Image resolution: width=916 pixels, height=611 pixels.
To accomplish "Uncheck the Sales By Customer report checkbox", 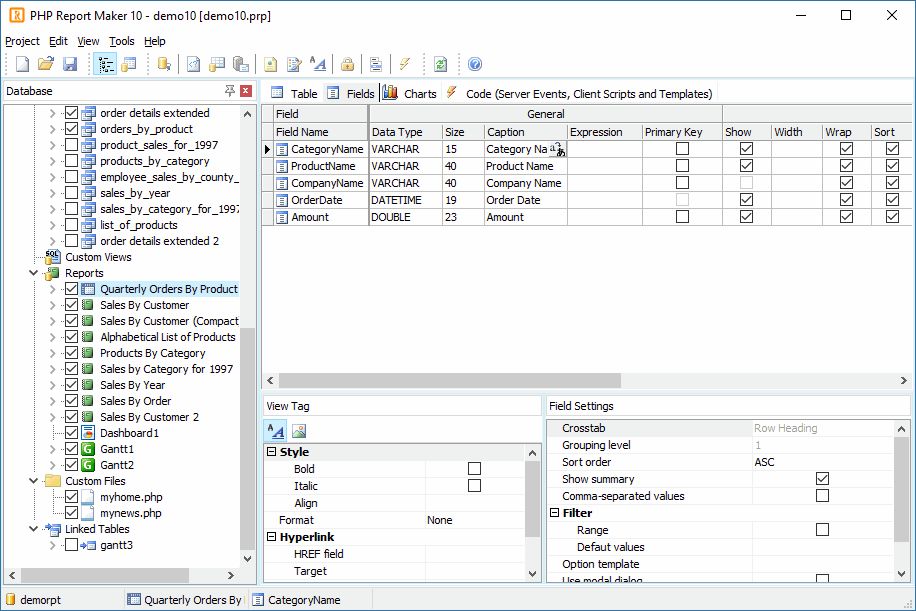I will [71, 305].
